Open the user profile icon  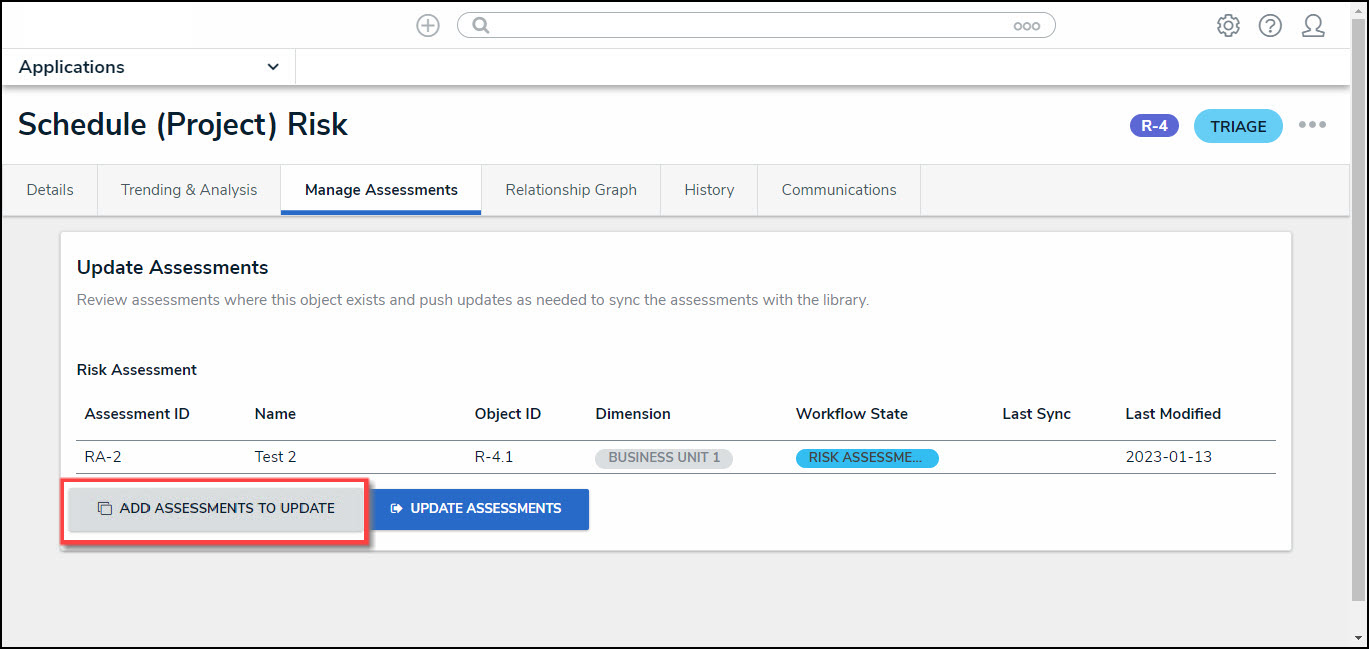point(1313,26)
